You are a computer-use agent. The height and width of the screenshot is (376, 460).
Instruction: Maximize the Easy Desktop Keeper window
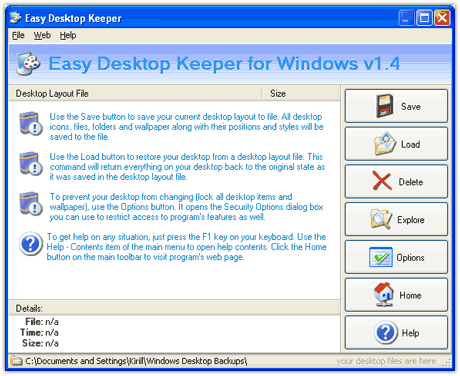pyautogui.click(x=424, y=18)
